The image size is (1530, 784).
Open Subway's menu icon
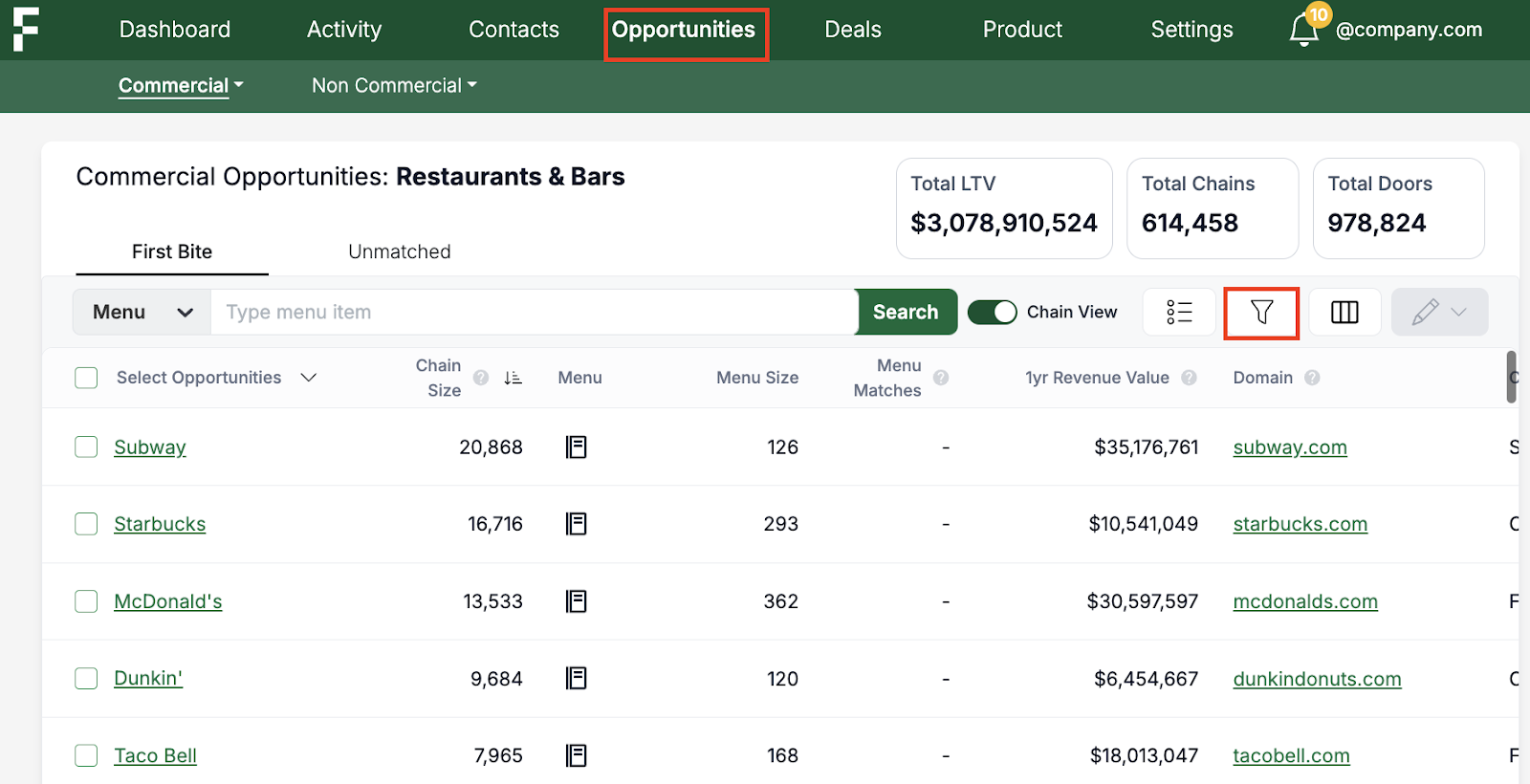[576, 447]
